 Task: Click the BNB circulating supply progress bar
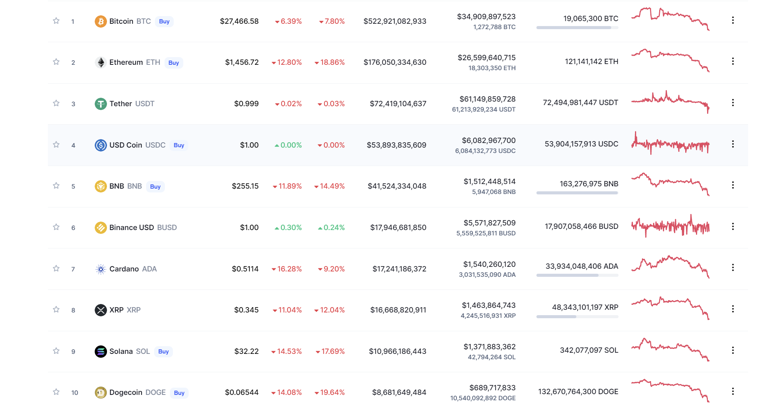coord(577,193)
